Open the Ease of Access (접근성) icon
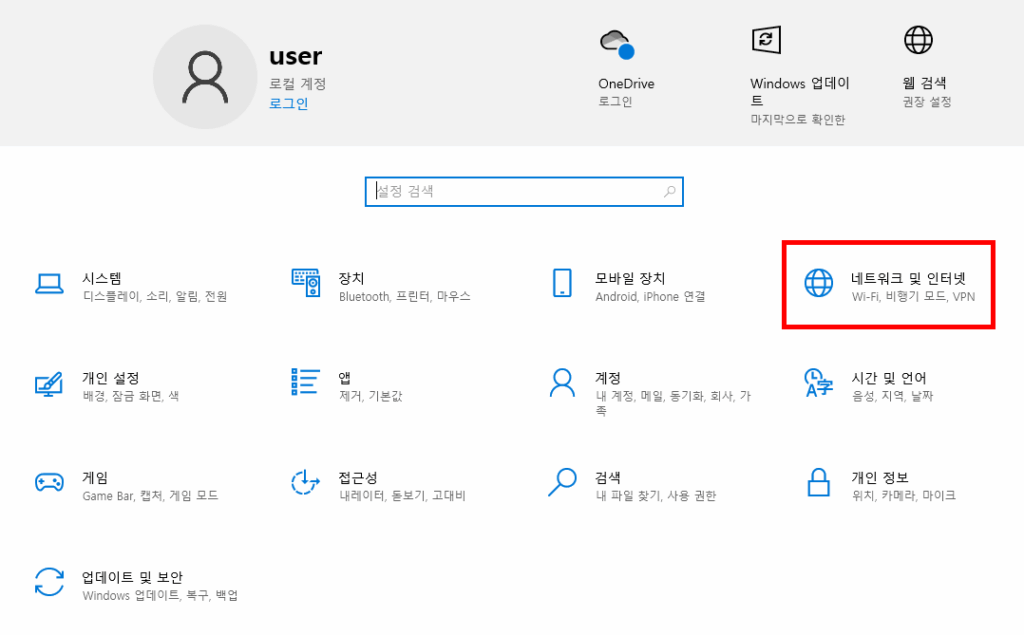1024x635 pixels. tap(305, 482)
